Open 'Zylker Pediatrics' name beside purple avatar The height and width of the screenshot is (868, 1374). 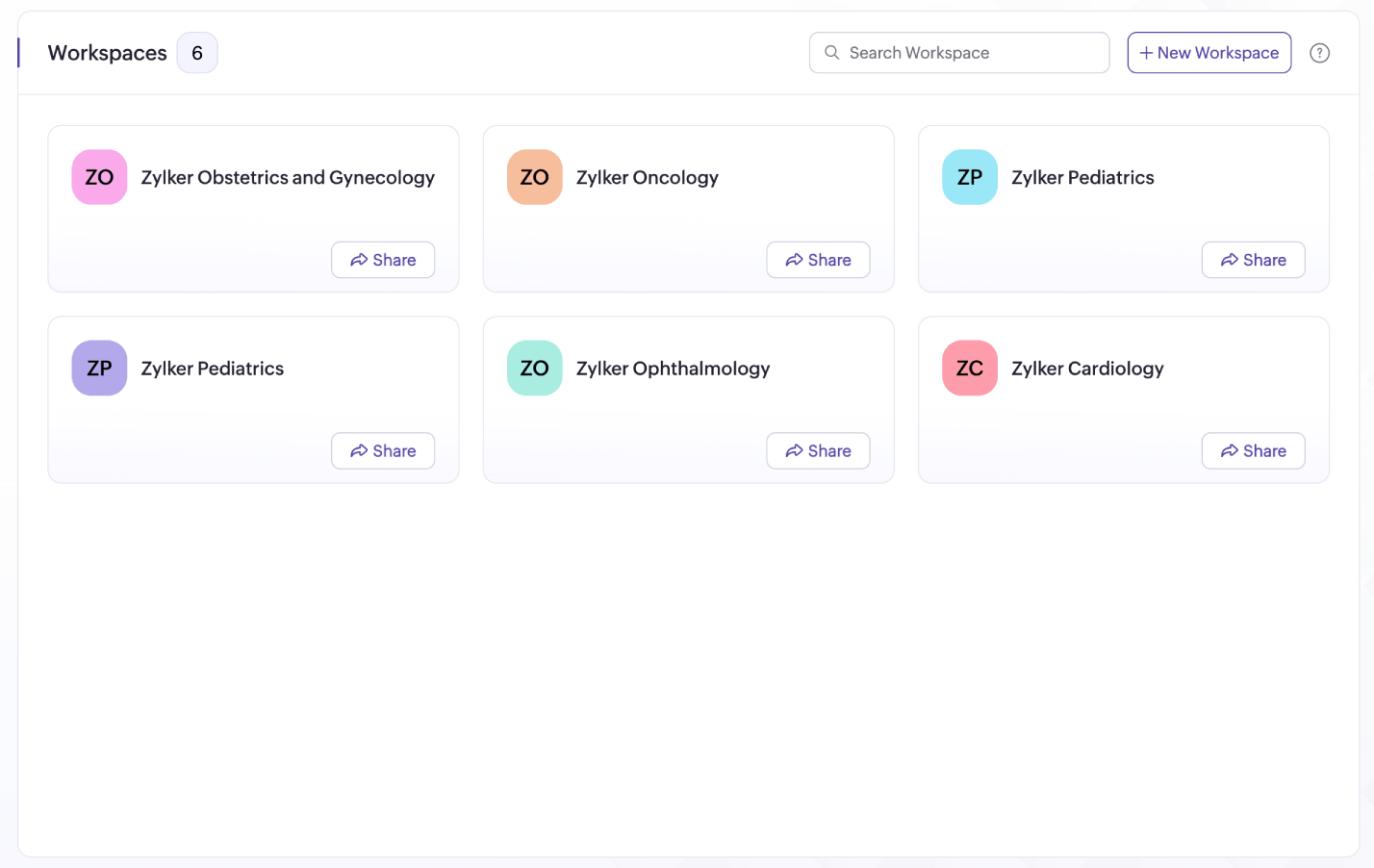click(213, 369)
